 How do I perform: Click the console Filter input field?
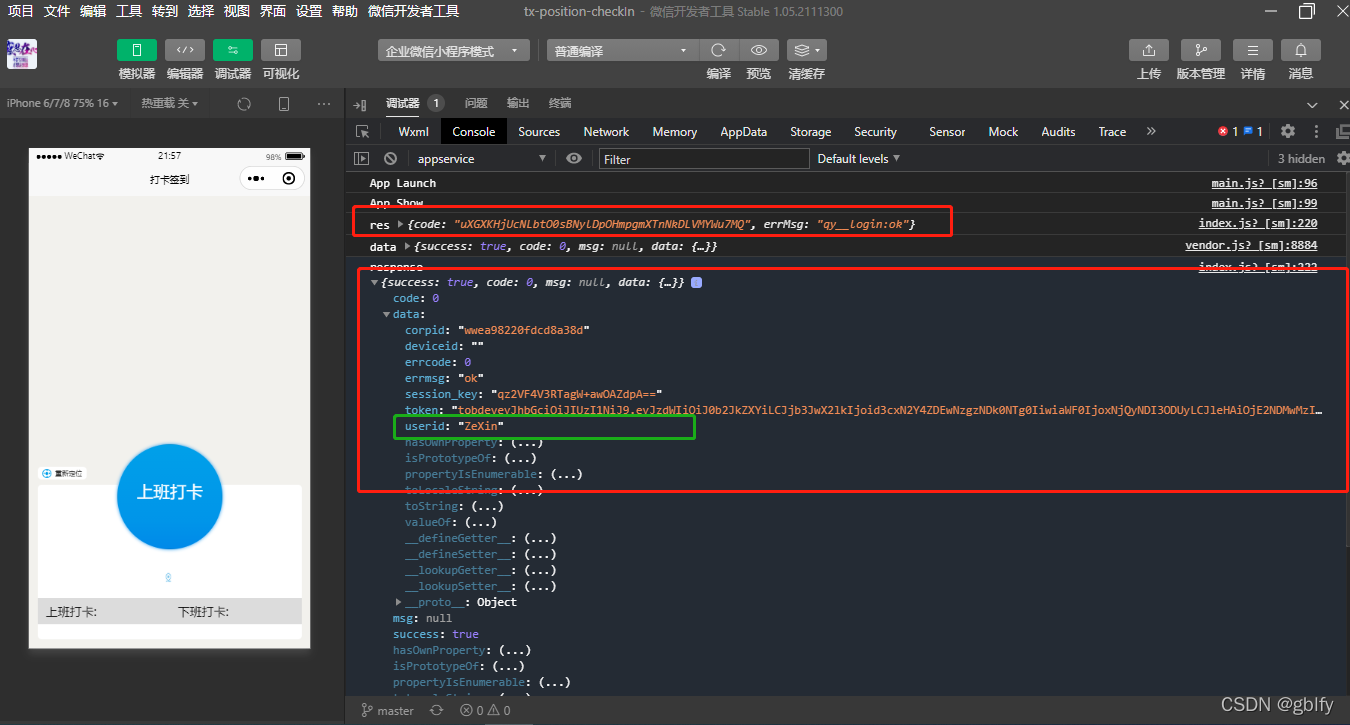(x=704, y=158)
